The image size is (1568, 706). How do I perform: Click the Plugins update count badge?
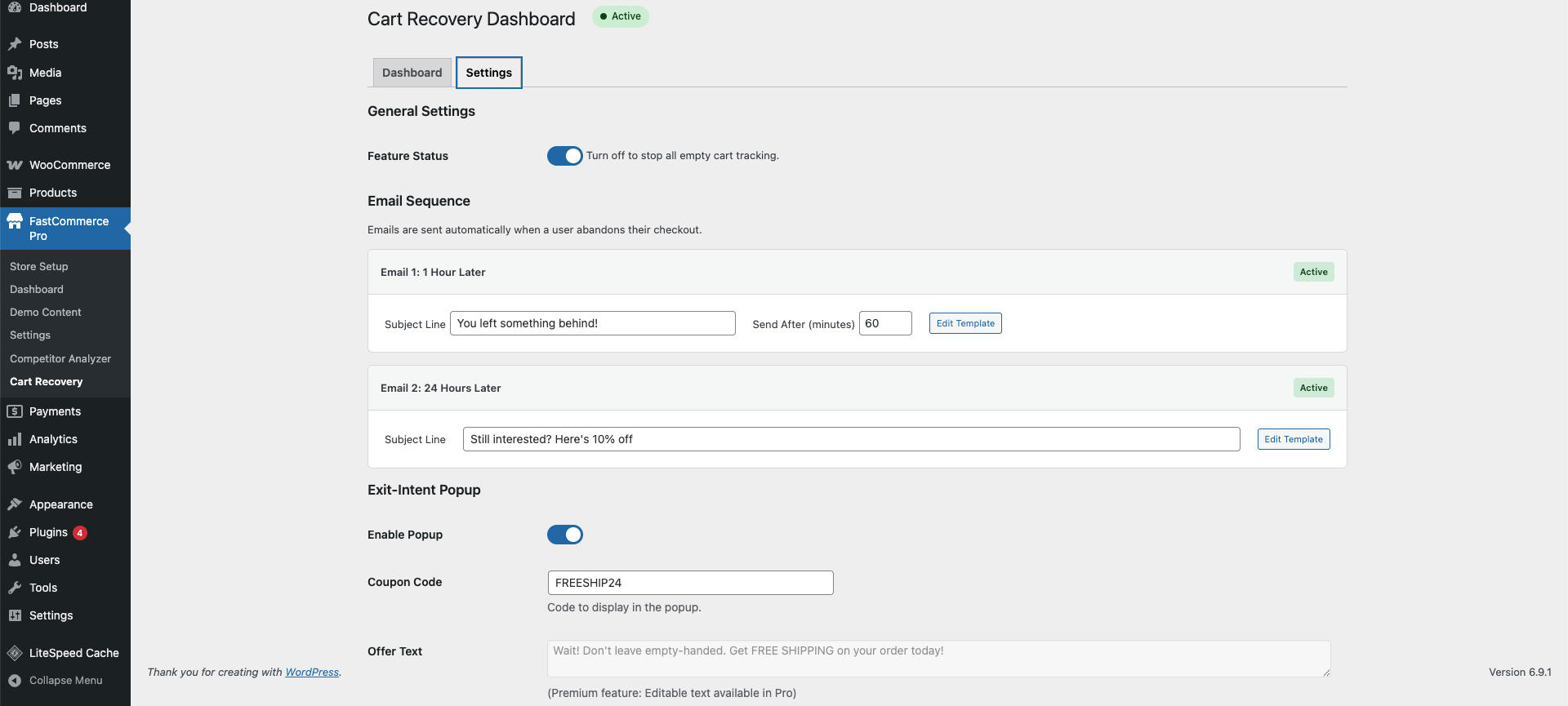tap(80, 533)
